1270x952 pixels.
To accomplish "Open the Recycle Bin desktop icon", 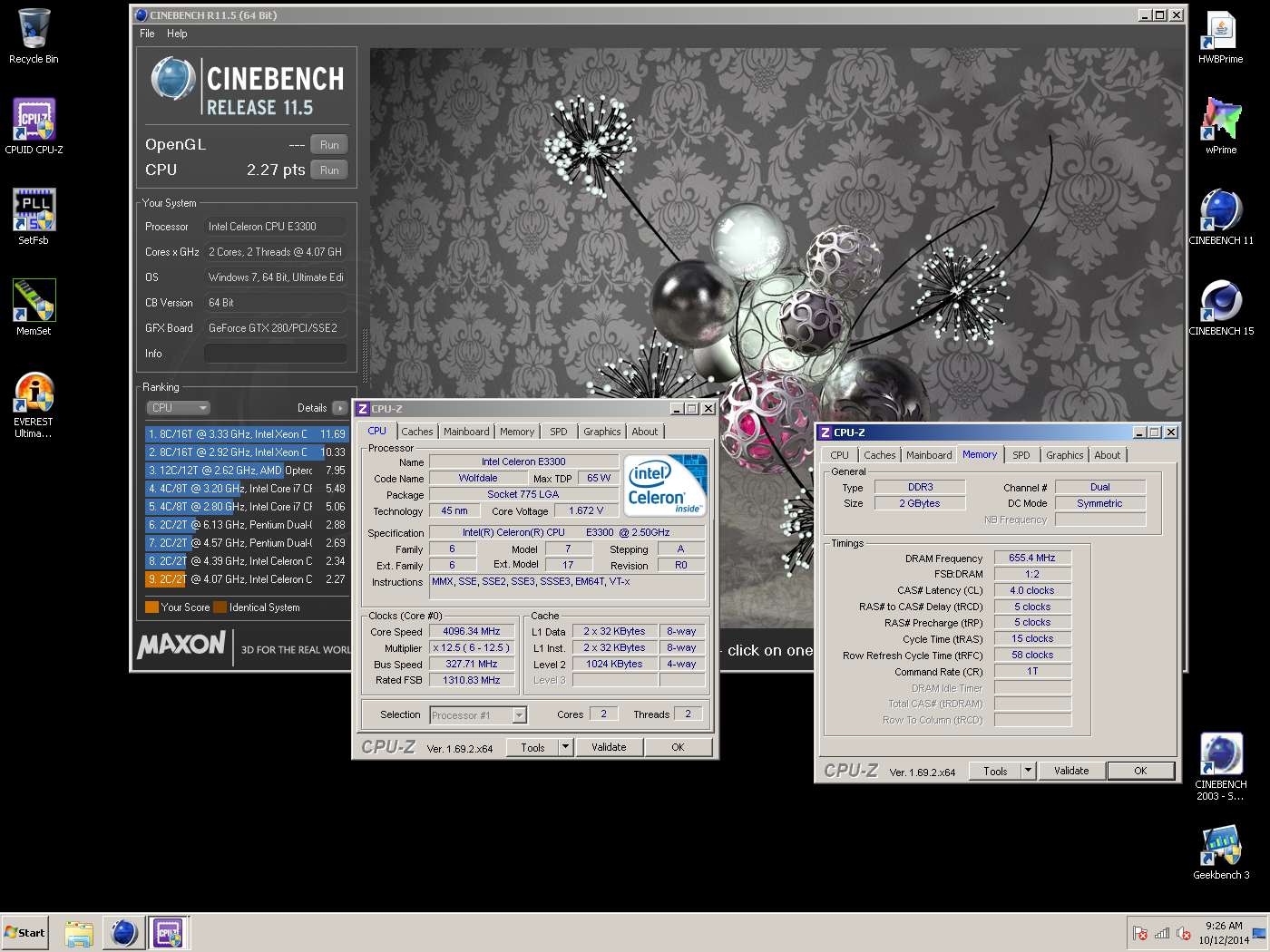I will pyautogui.click(x=34, y=36).
